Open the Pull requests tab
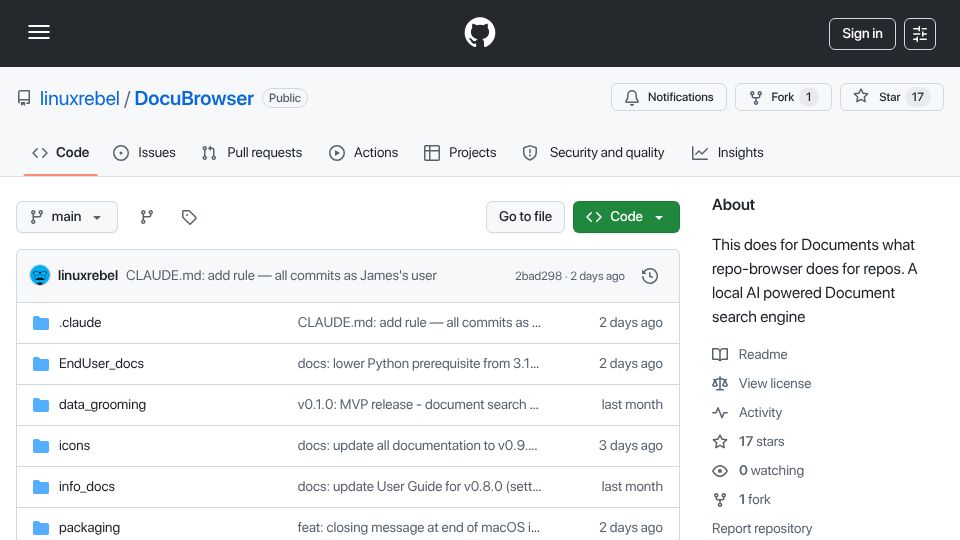The width and height of the screenshot is (960, 540). (252, 153)
